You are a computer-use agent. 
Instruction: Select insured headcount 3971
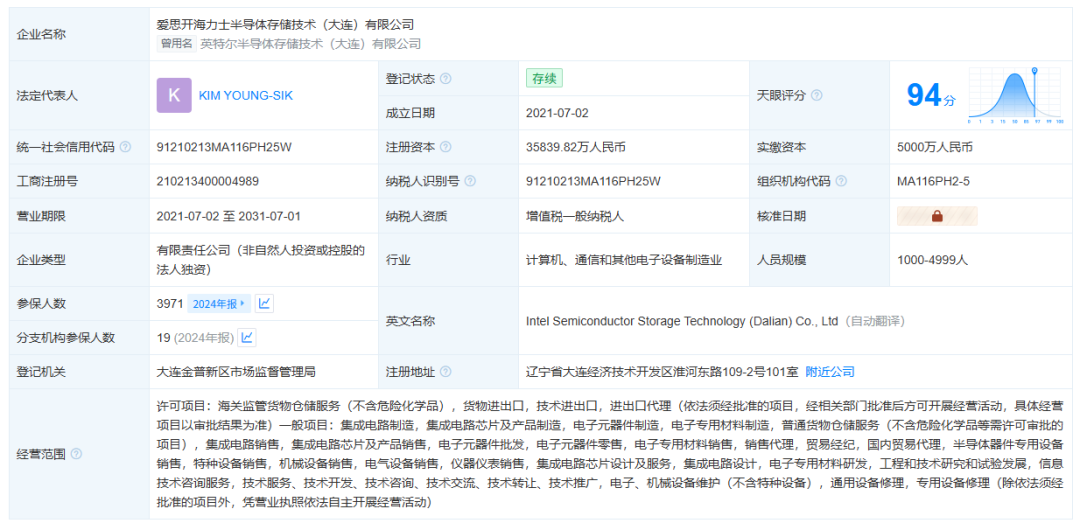169,303
